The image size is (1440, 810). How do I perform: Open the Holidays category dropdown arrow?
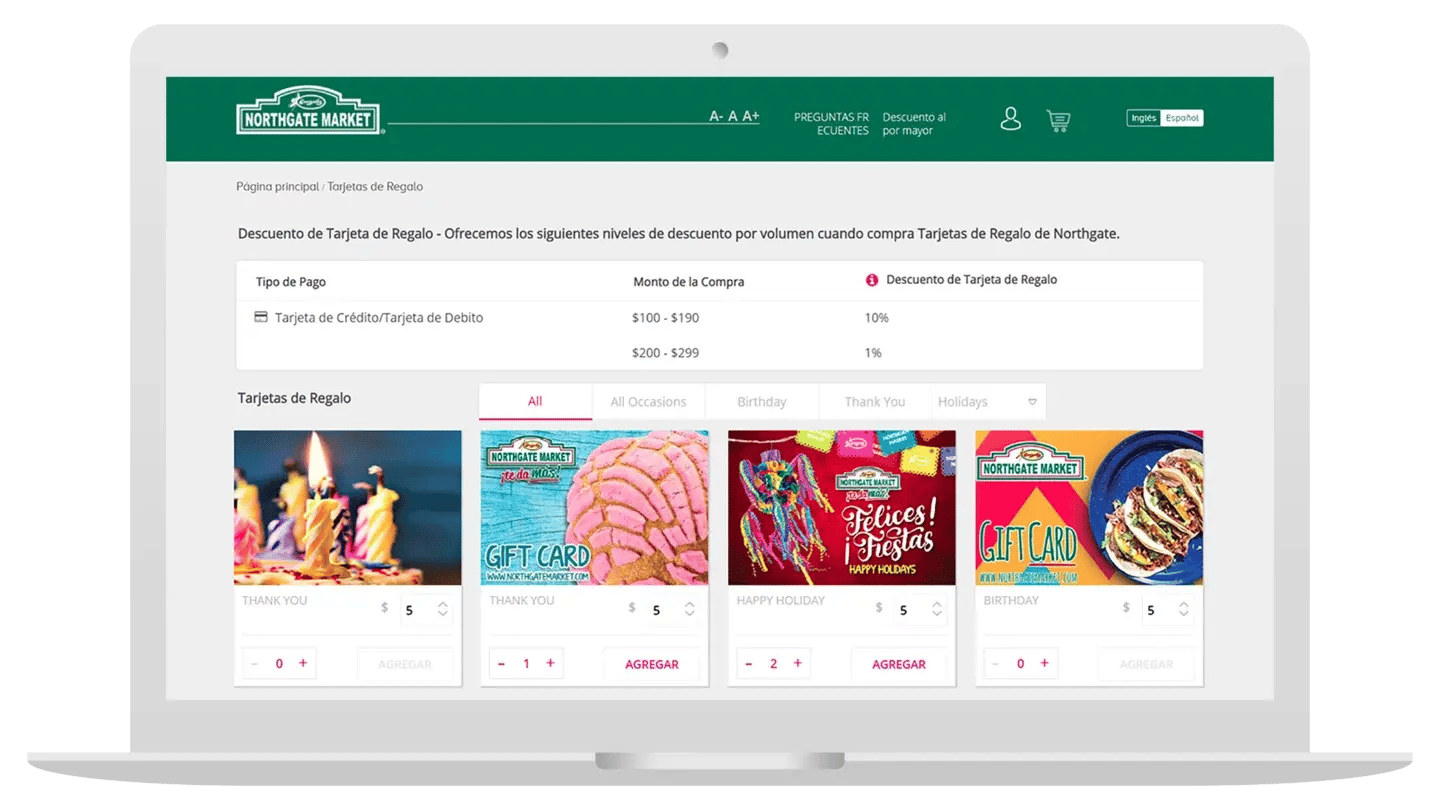coord(1032,401)
